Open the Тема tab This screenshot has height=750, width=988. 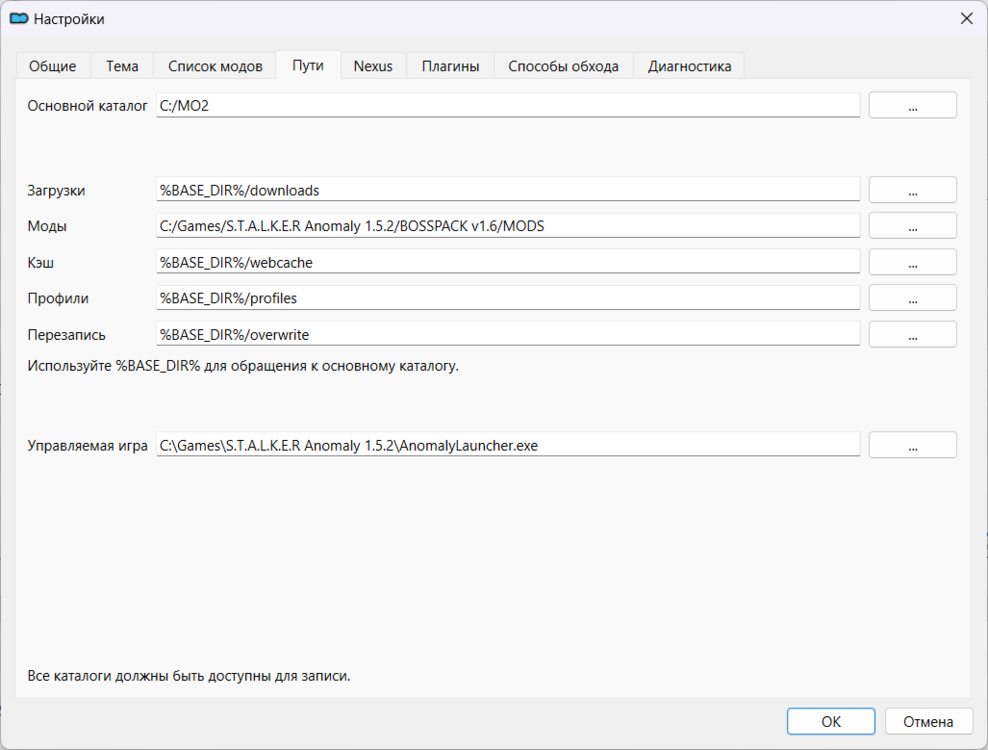tap(122, 66)
